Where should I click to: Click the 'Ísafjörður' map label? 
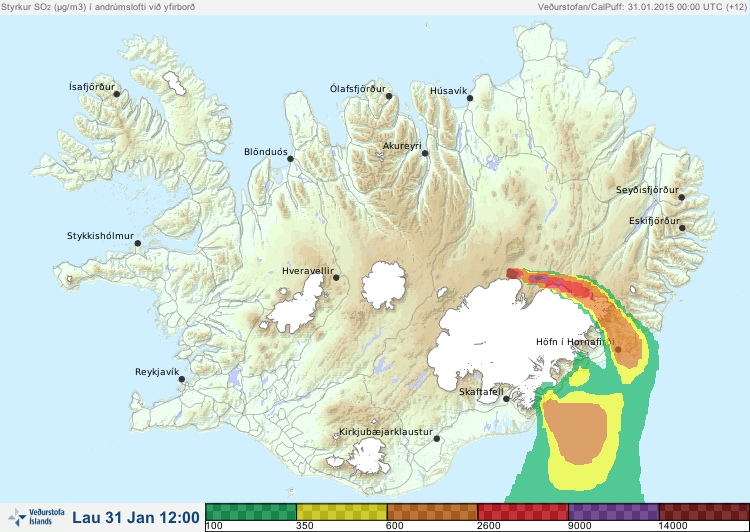[x=92, y=87]
